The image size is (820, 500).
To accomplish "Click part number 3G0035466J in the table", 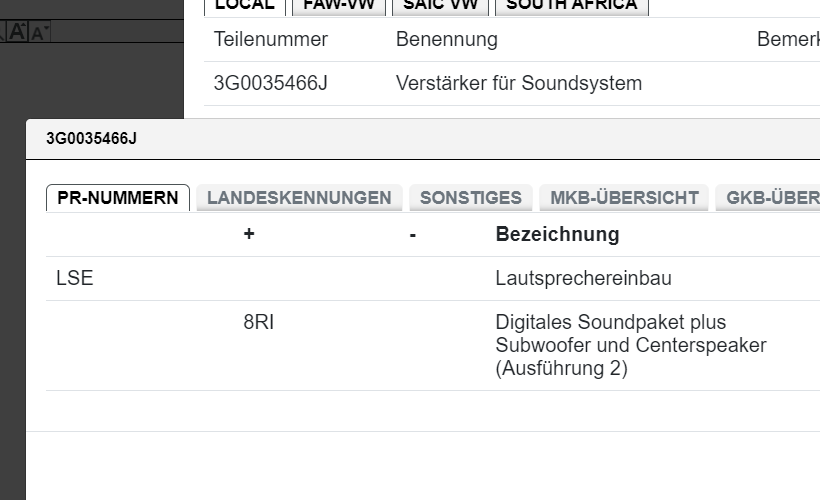I will [270, 83].
